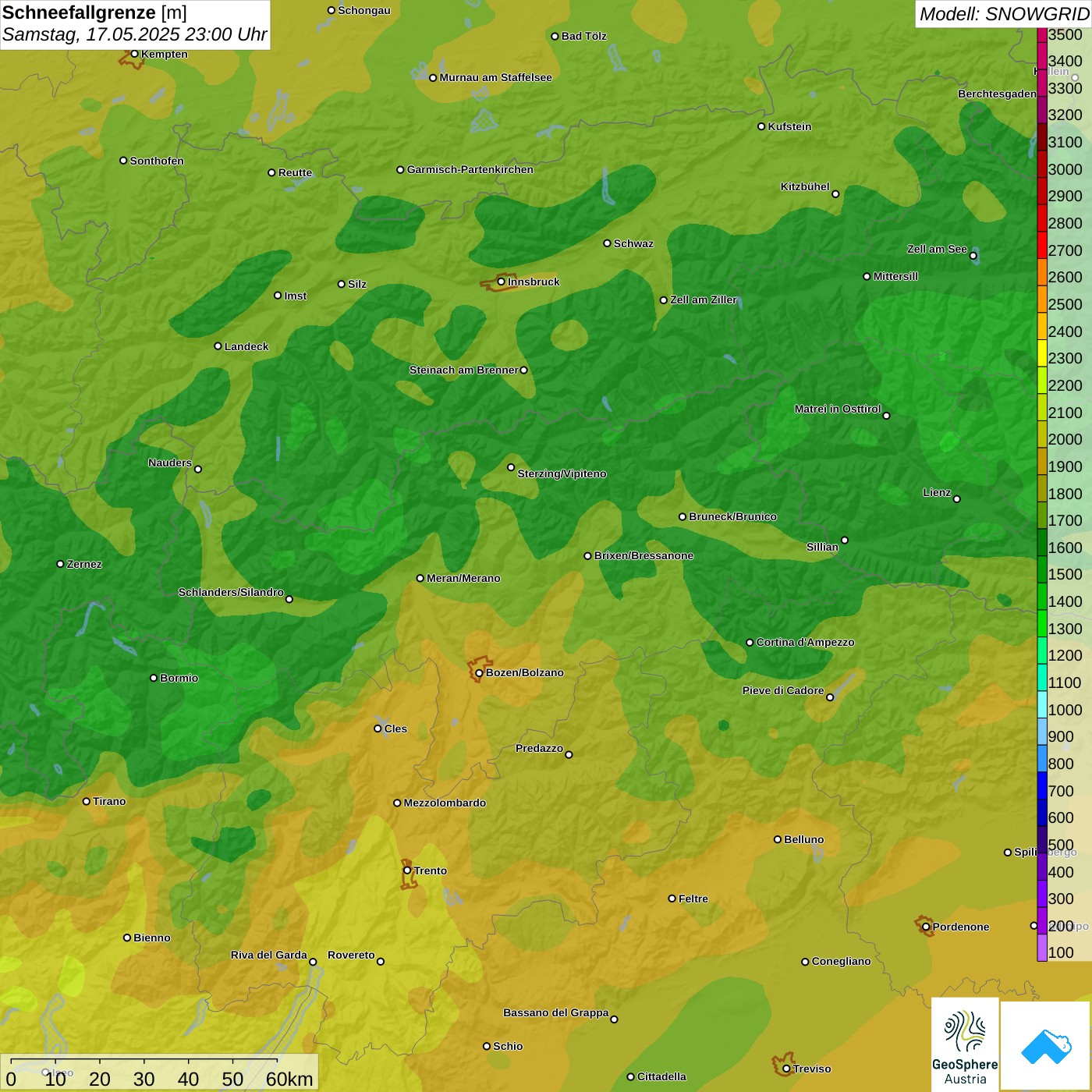Image resolution: width=1092 pixels, height=1092 pixels.
Task: Click the Schongau label
Action: [x=363, y=10]
